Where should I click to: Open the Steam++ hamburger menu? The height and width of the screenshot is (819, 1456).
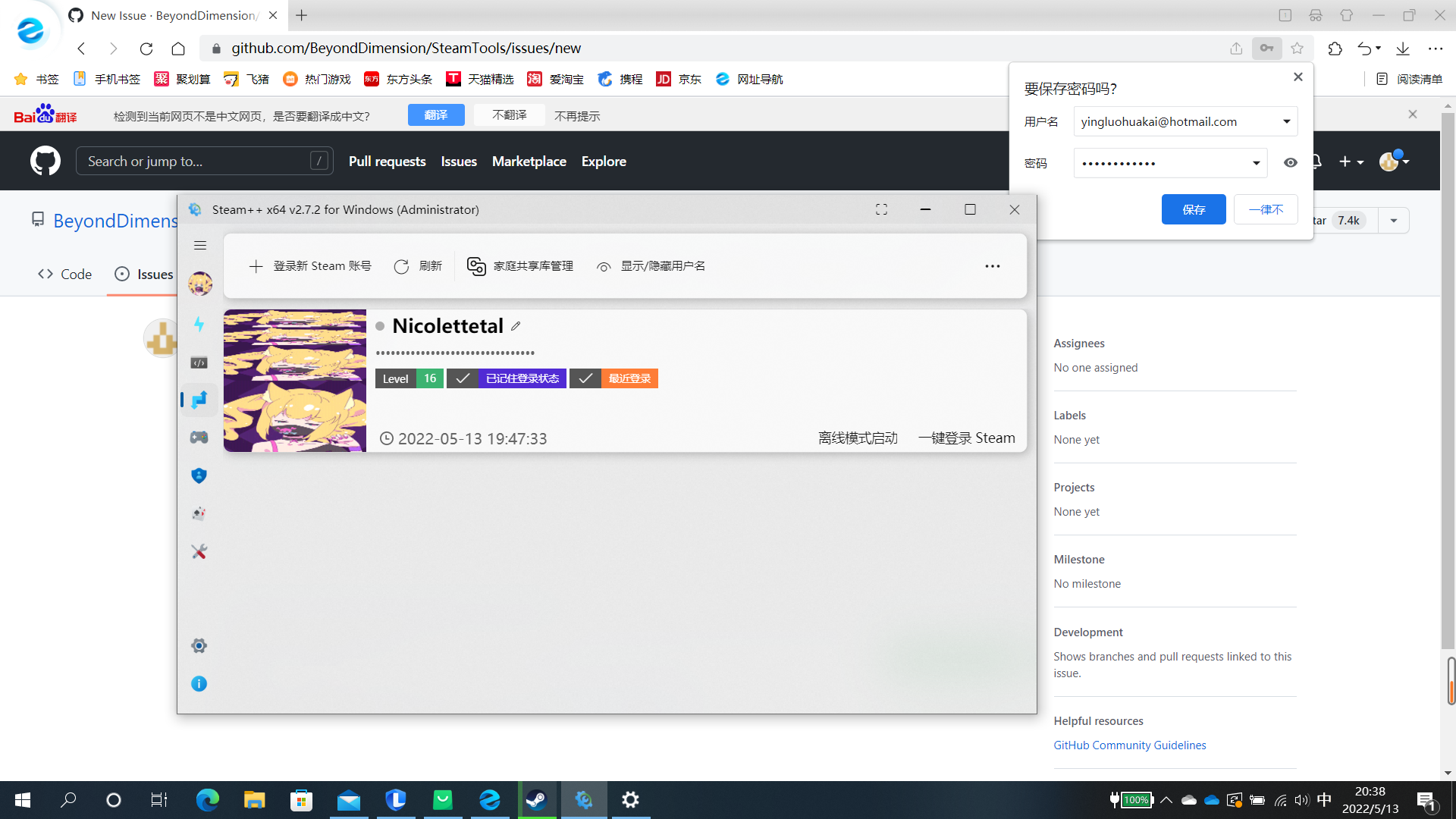pos(200,246)
